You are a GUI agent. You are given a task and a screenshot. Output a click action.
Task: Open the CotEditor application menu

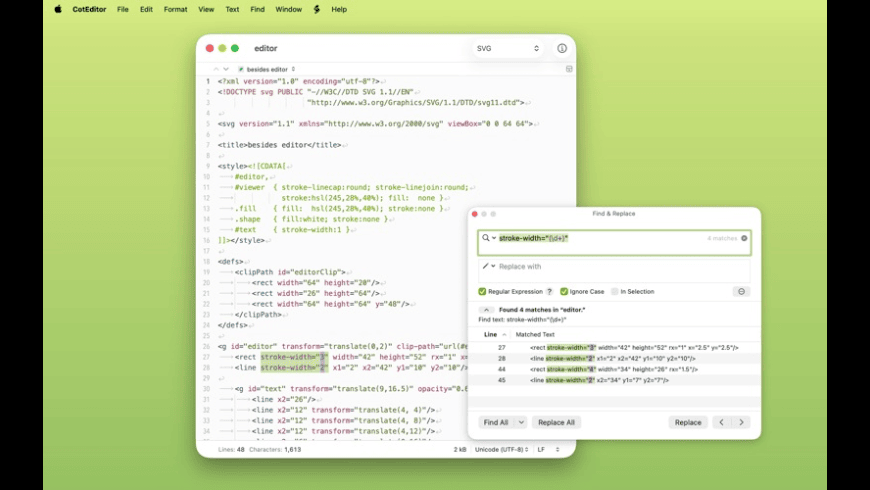[x=89, y=9]
